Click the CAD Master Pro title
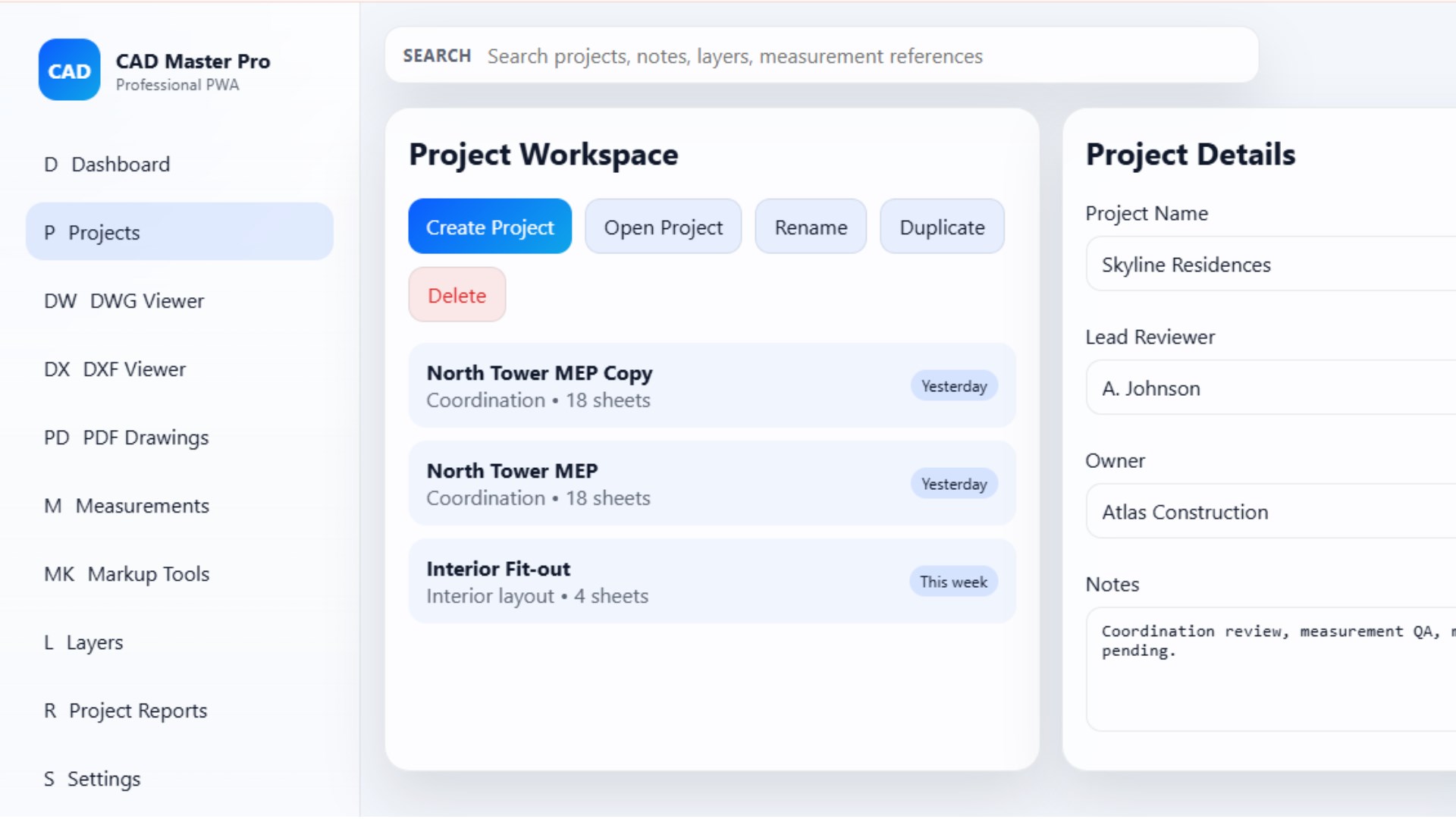 [x=193, y=61]
